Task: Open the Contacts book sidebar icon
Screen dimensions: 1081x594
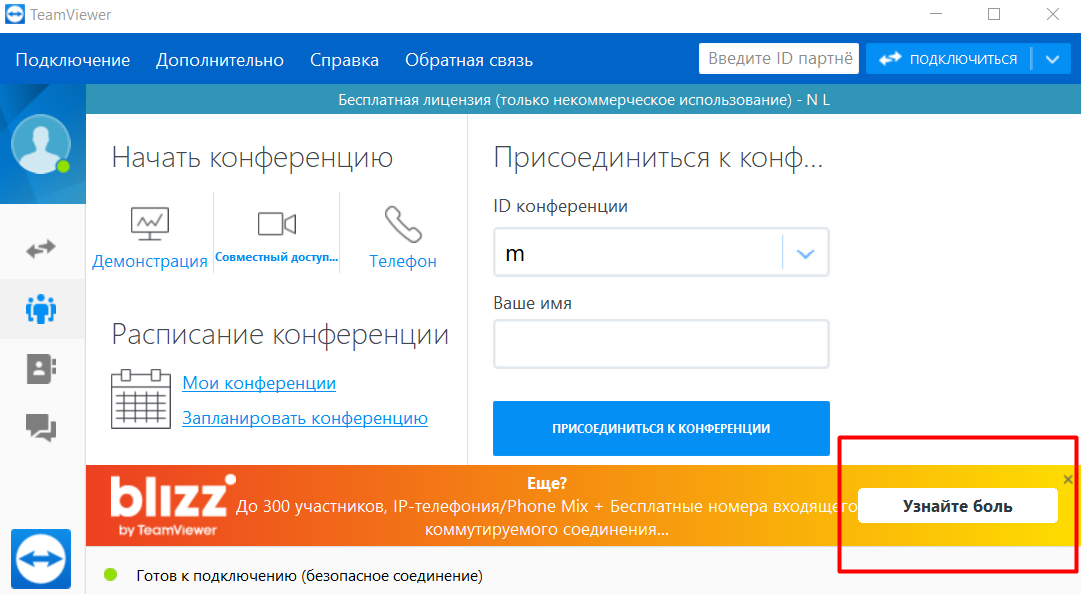Action: [x=41, y=368]
